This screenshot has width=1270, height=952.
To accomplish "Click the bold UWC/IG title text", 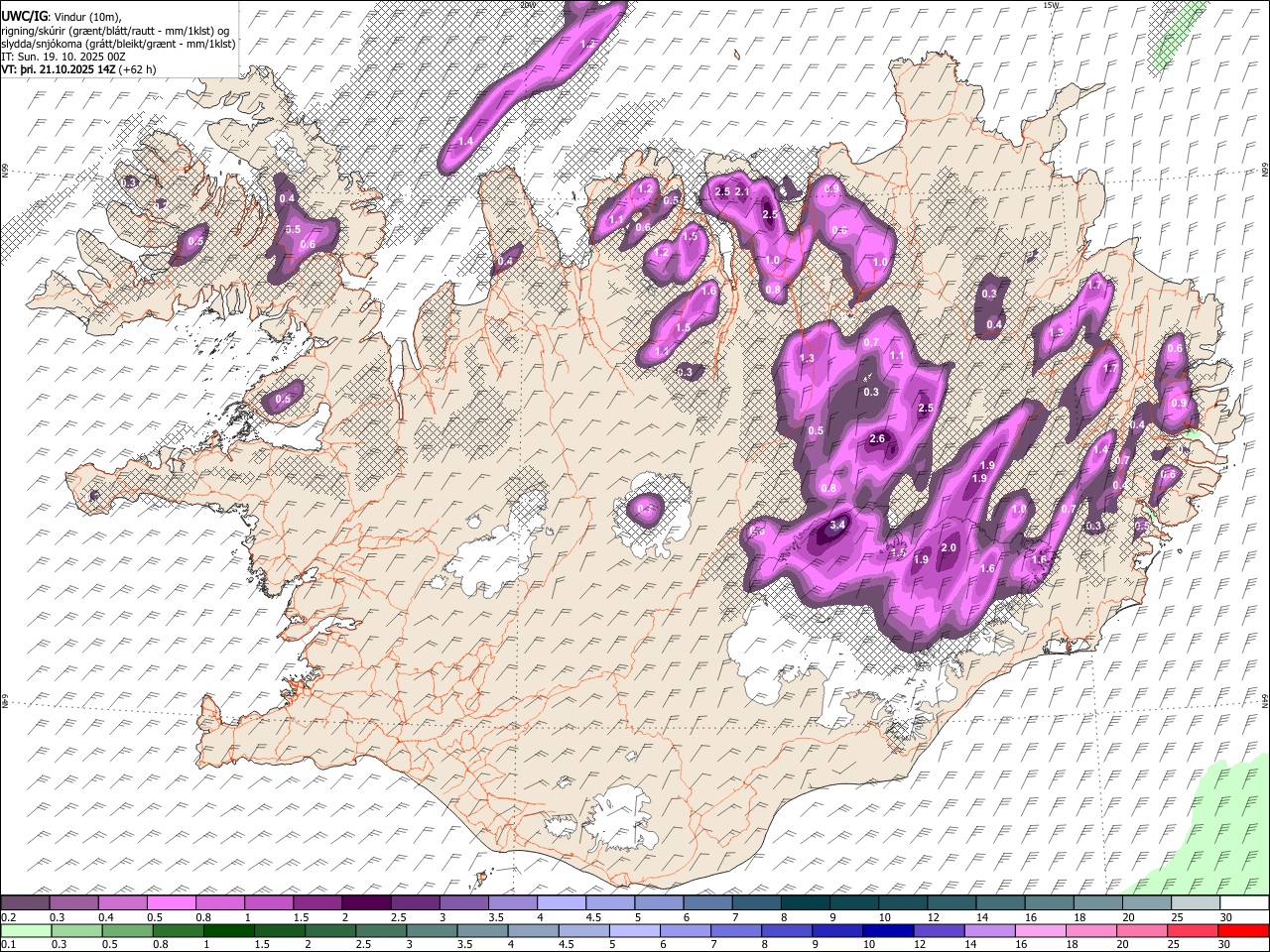I will coord(24,16).
